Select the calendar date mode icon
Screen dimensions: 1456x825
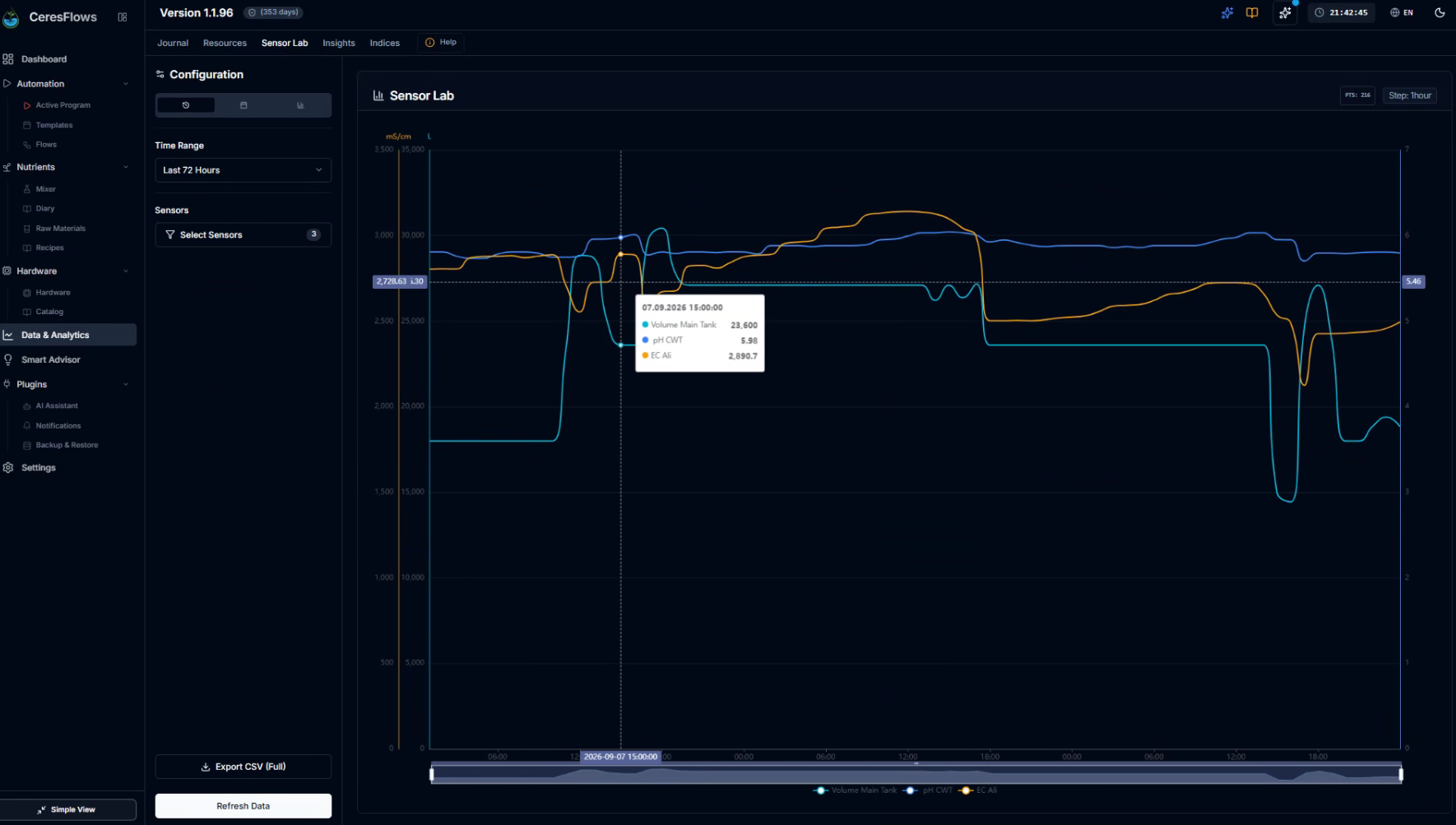pos(243,105)
